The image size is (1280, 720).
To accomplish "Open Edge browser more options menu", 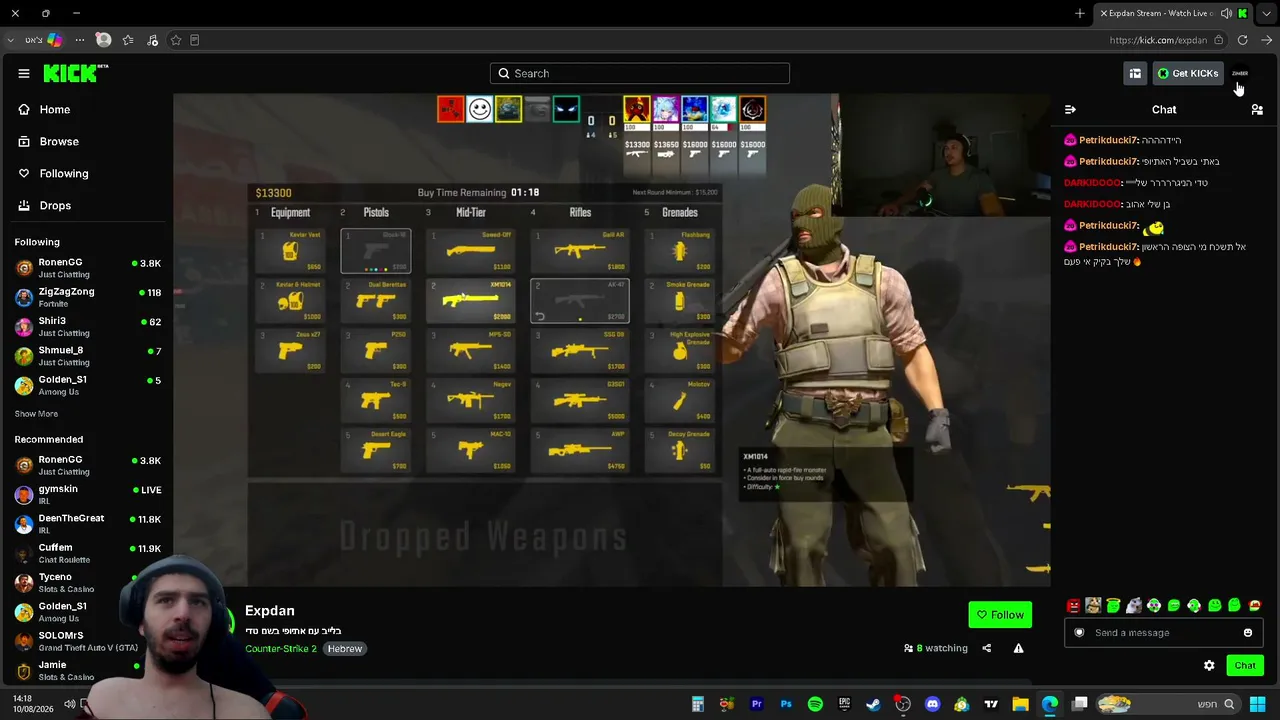I will (79, 40).
